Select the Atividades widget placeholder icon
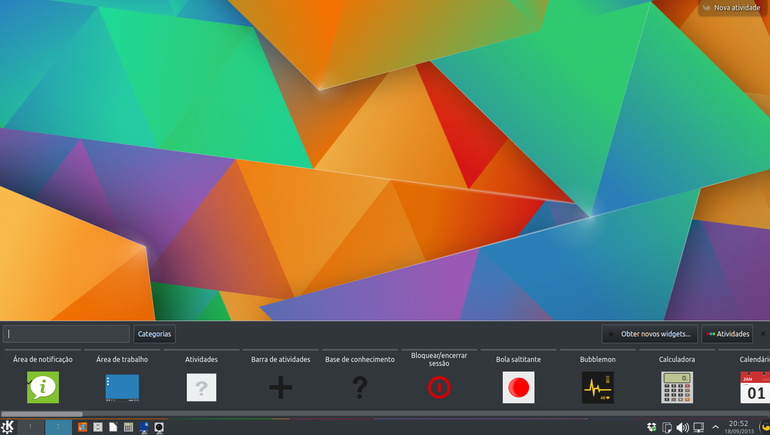770x435 pixels. [x=201, y=387]
